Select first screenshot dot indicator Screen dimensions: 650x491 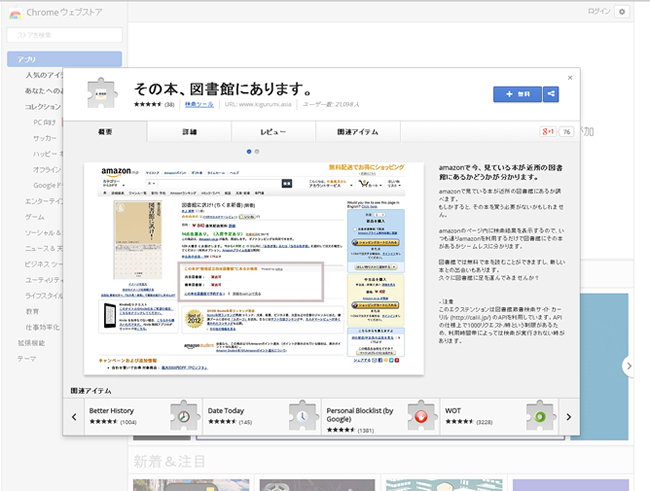click(x=249, y=152)
